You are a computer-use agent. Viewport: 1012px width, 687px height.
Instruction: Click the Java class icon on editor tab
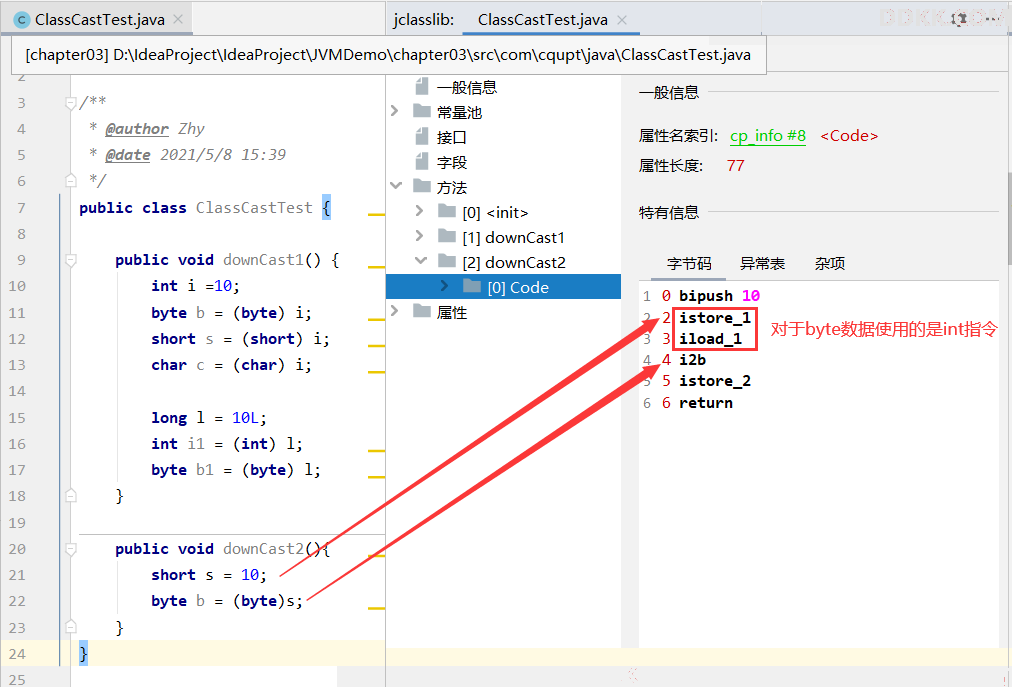point(22,20)
